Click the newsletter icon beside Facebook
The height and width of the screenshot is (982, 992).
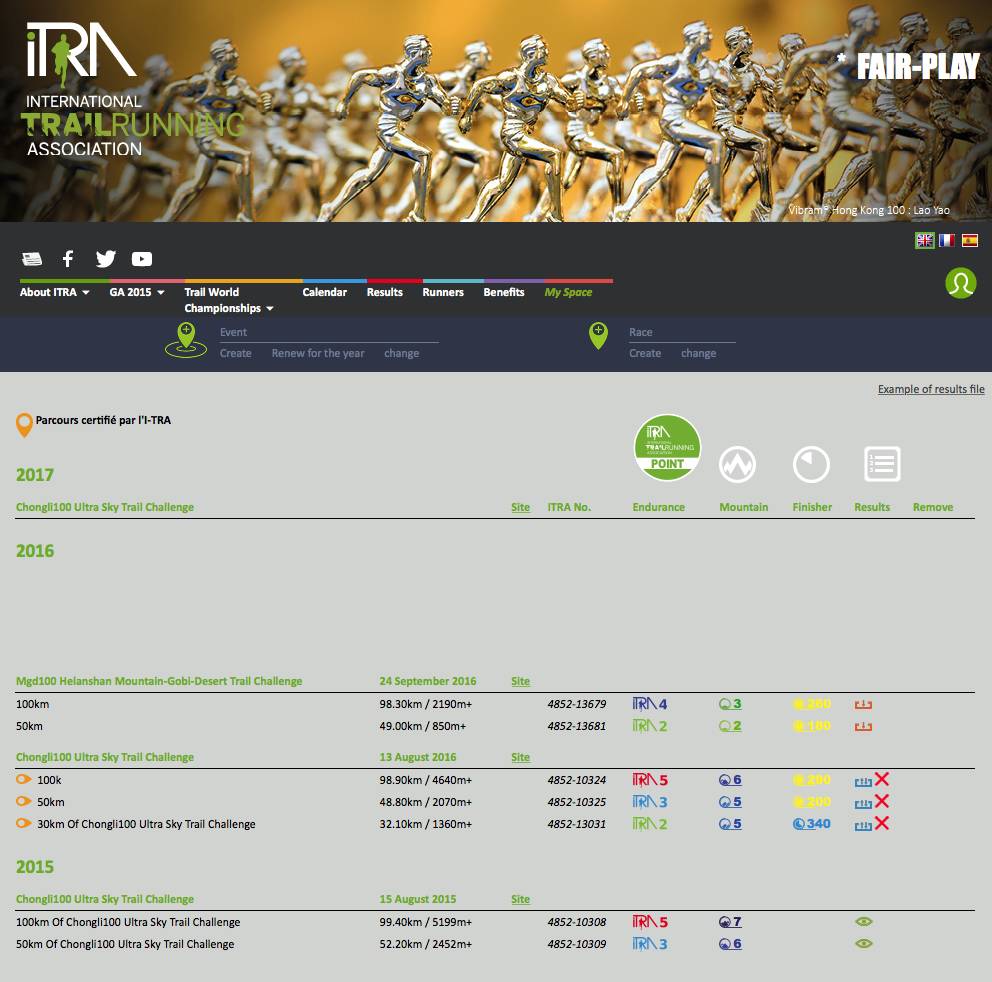tap(32, 259)
